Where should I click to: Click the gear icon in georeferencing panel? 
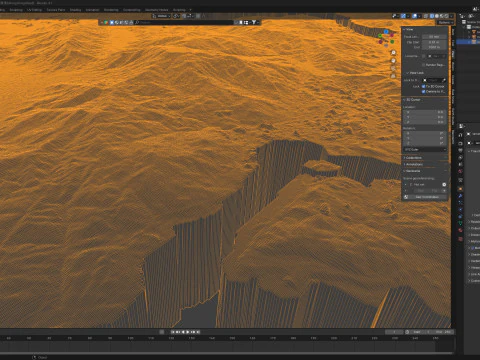(444, 184)
